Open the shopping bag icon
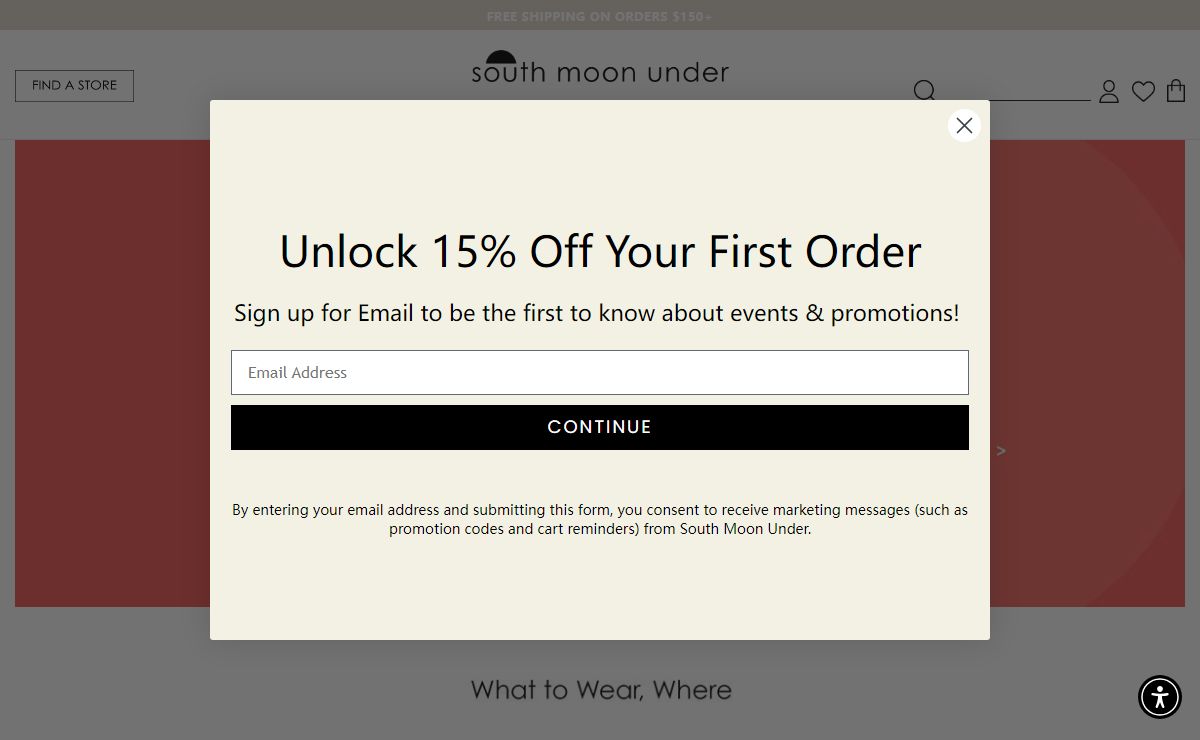 [x=1176, y=91]
